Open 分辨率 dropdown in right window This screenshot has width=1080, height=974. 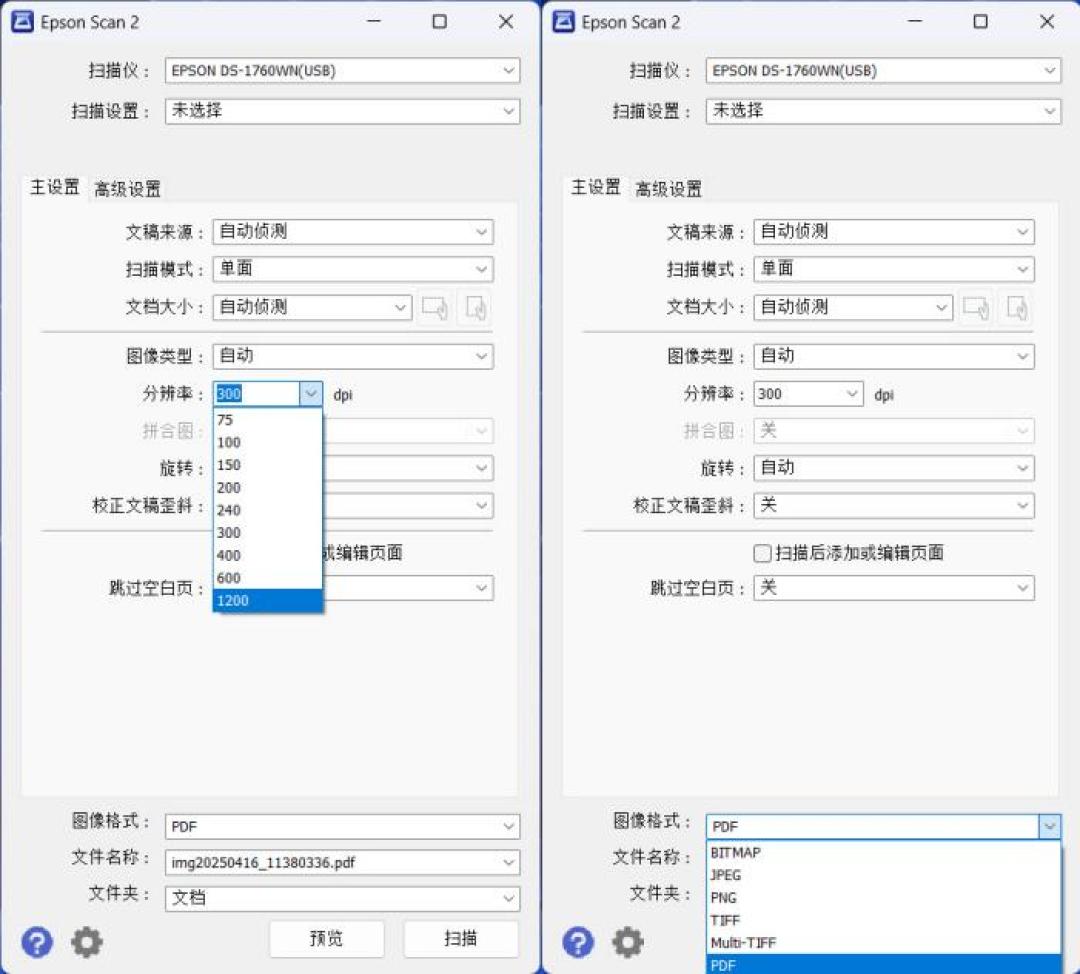click(x=809, y=394)
